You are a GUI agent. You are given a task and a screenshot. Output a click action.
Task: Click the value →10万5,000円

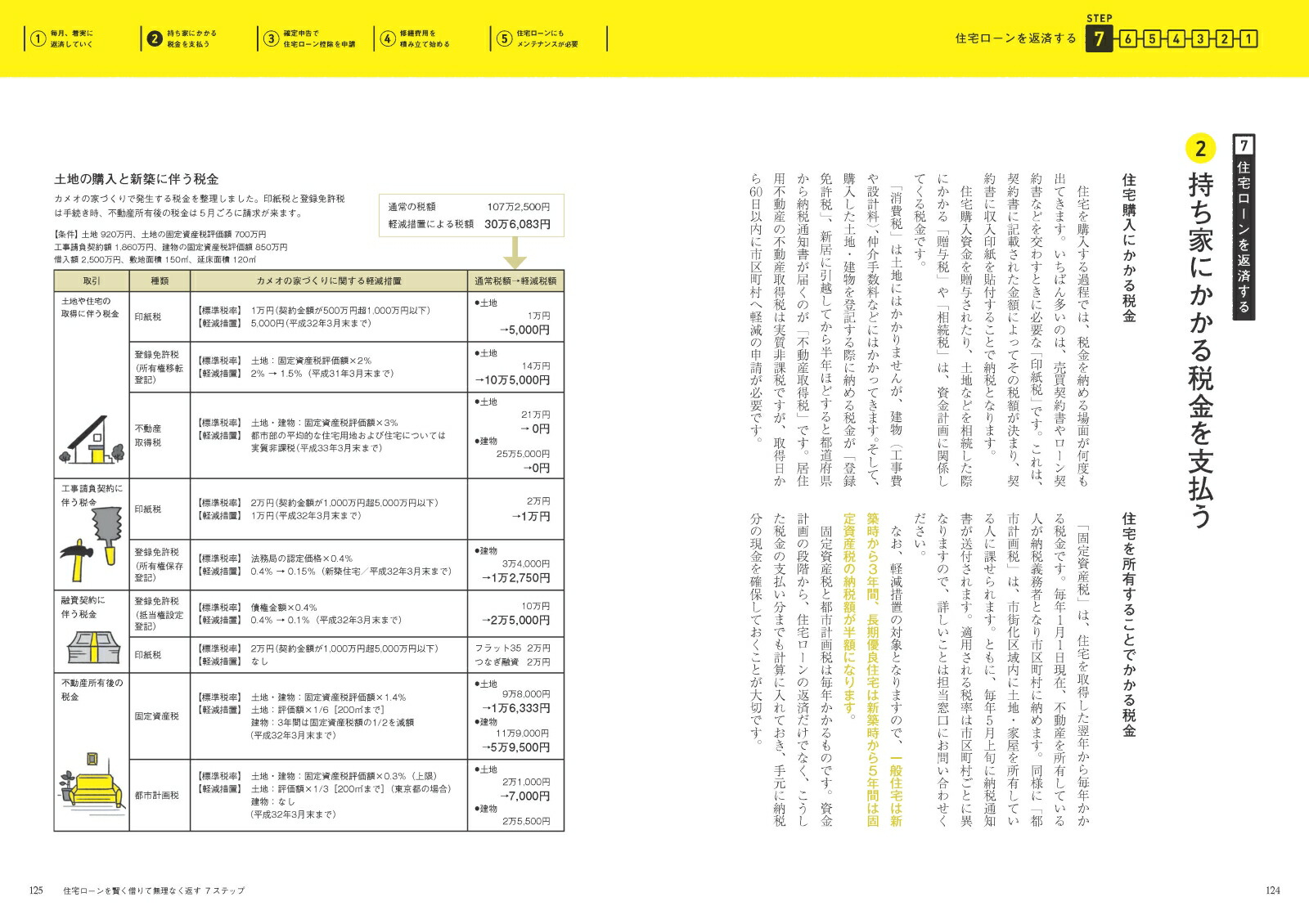tap(512, 380)
